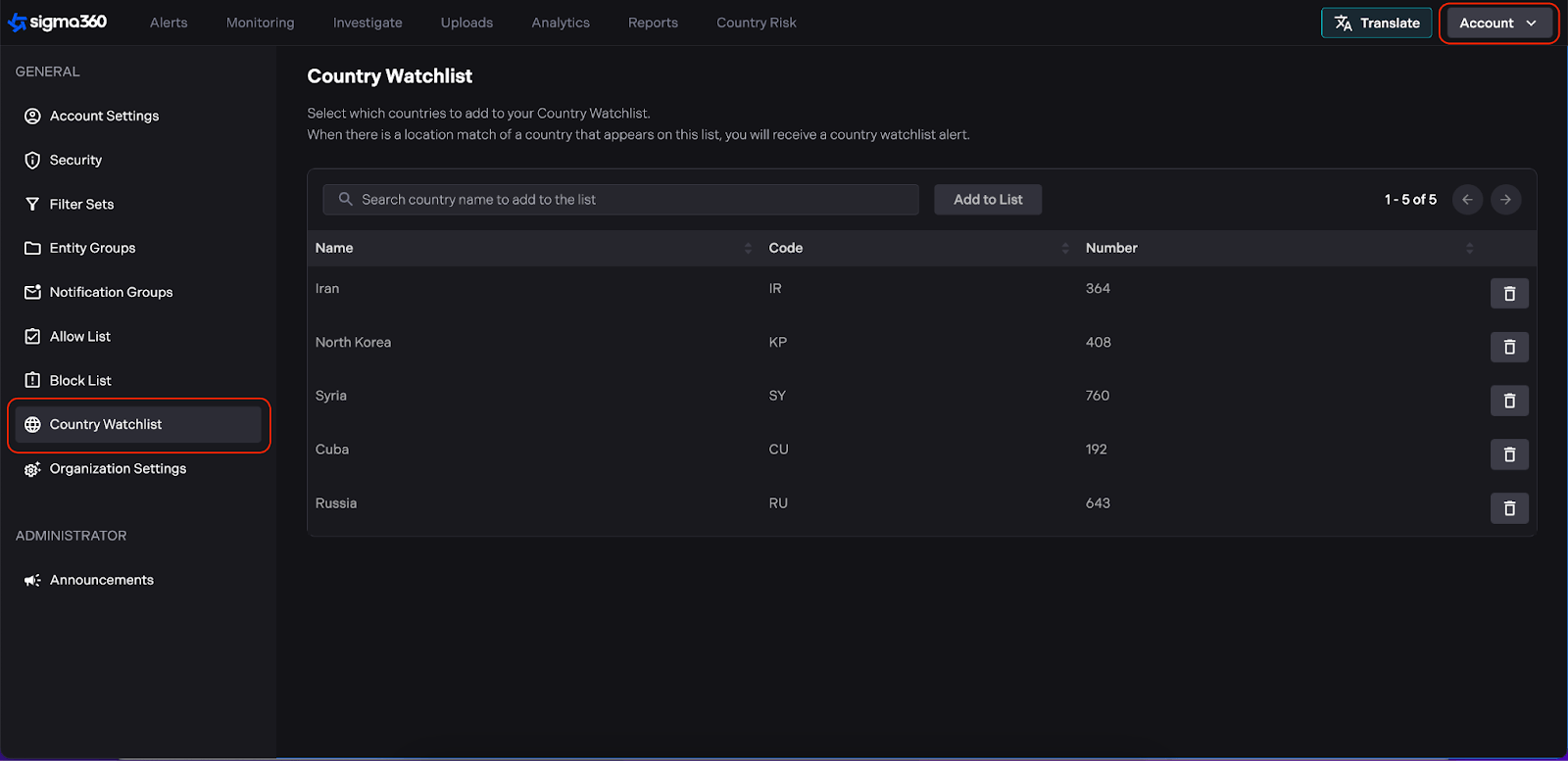The image size is (1568, 761).
Task: Select Filter Sets in the sidebar
Action: 81,204
